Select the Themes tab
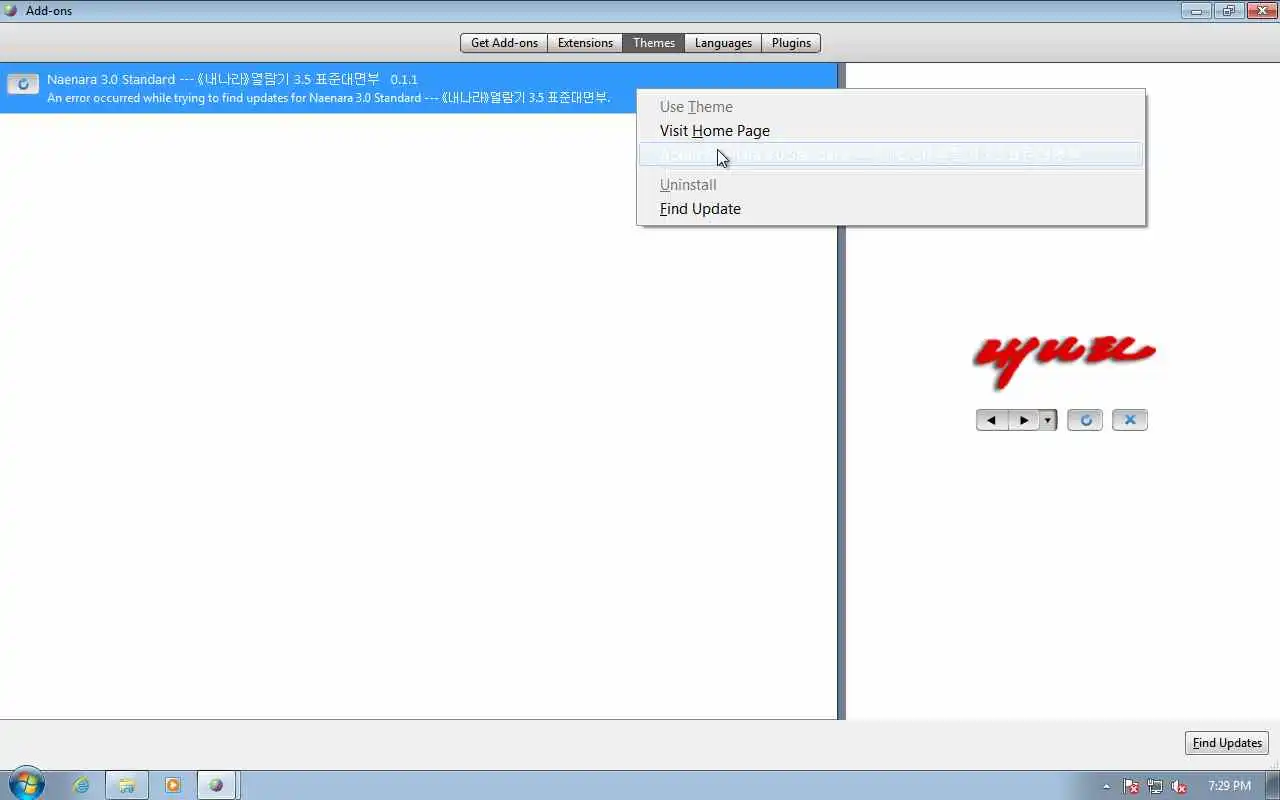 654,43
